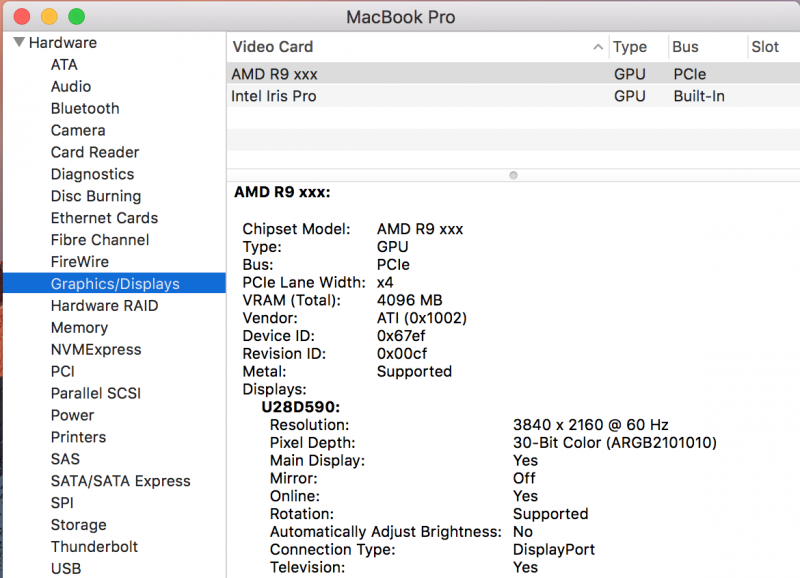
Task: Select the AMD R9 xxx video card row
Action: pos(513,74)
